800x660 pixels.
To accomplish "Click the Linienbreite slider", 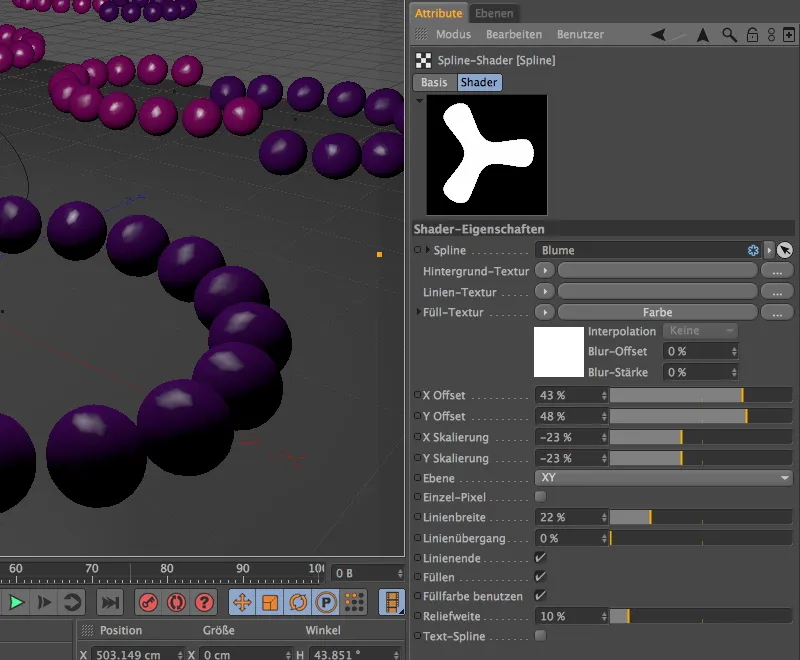I will click(x=700, y=517).
